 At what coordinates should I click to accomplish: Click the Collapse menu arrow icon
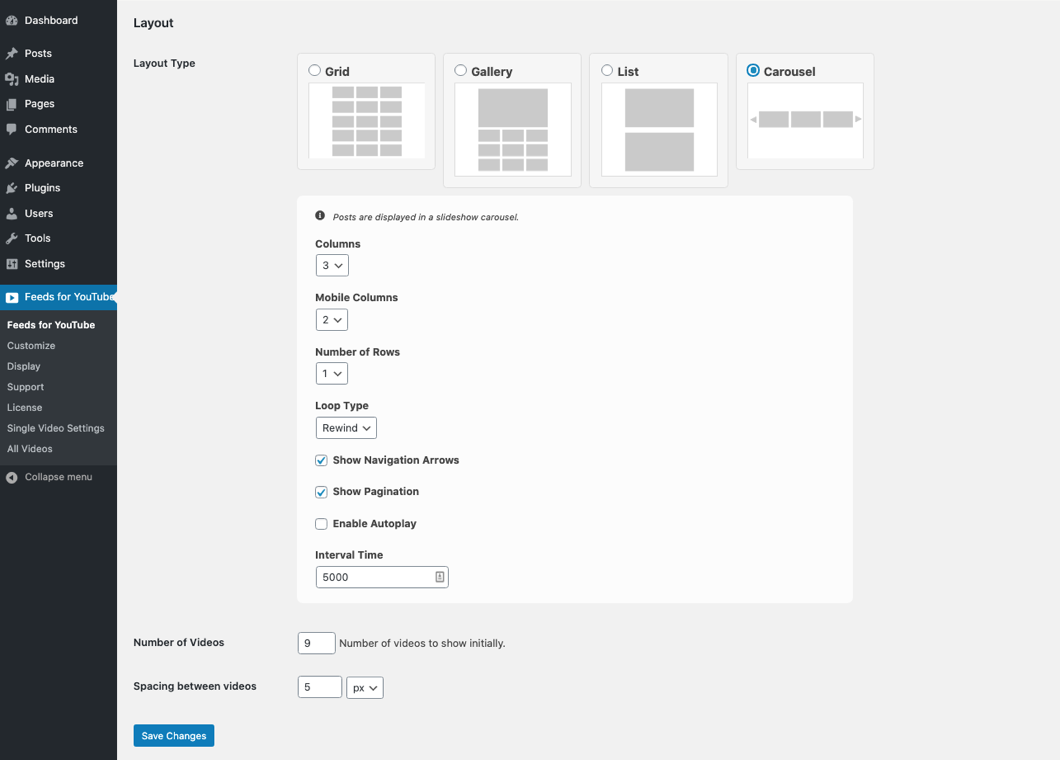click(x=12, y=477)
